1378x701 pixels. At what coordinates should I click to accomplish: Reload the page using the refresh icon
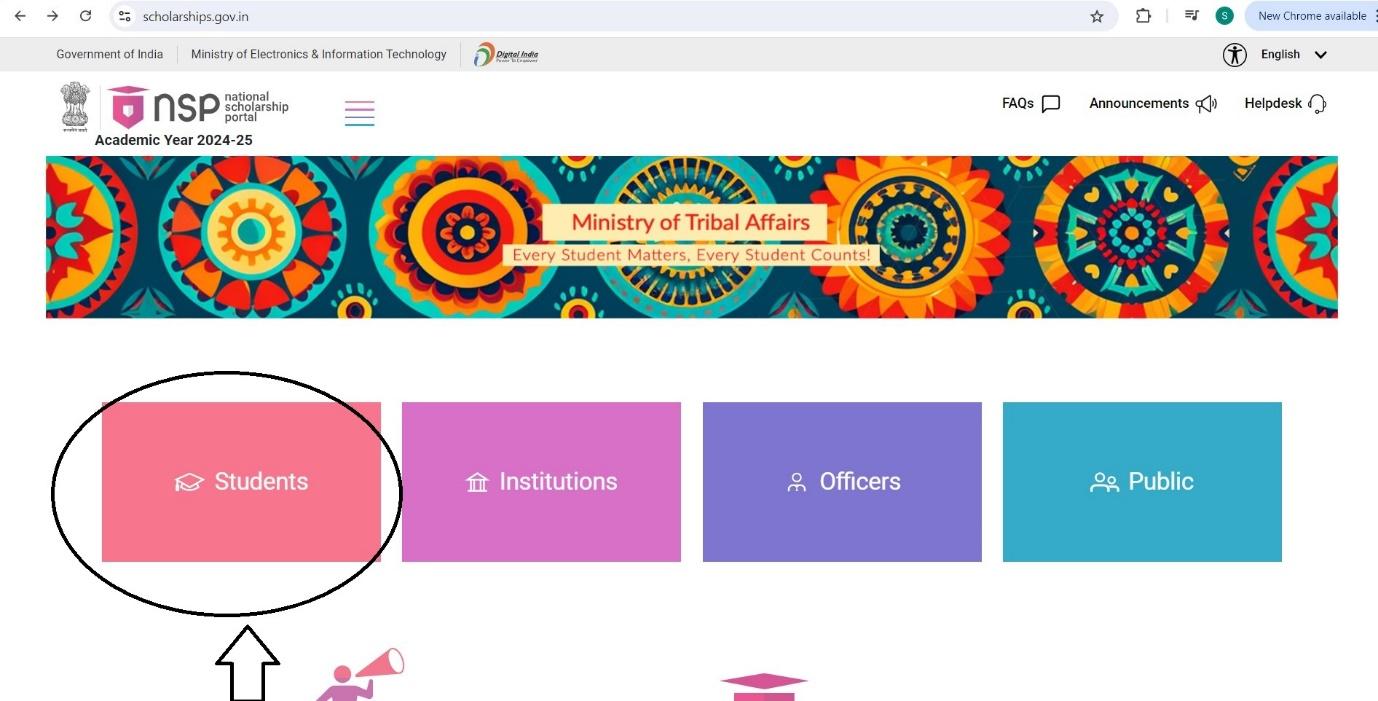point(85,16)
